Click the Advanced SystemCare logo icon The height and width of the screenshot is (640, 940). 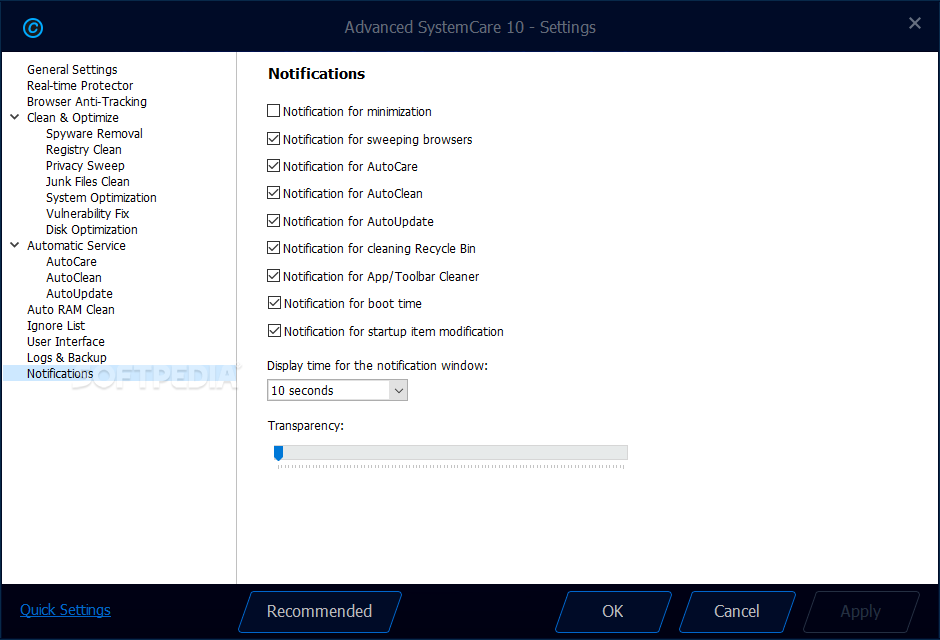[x=33, y=28]
